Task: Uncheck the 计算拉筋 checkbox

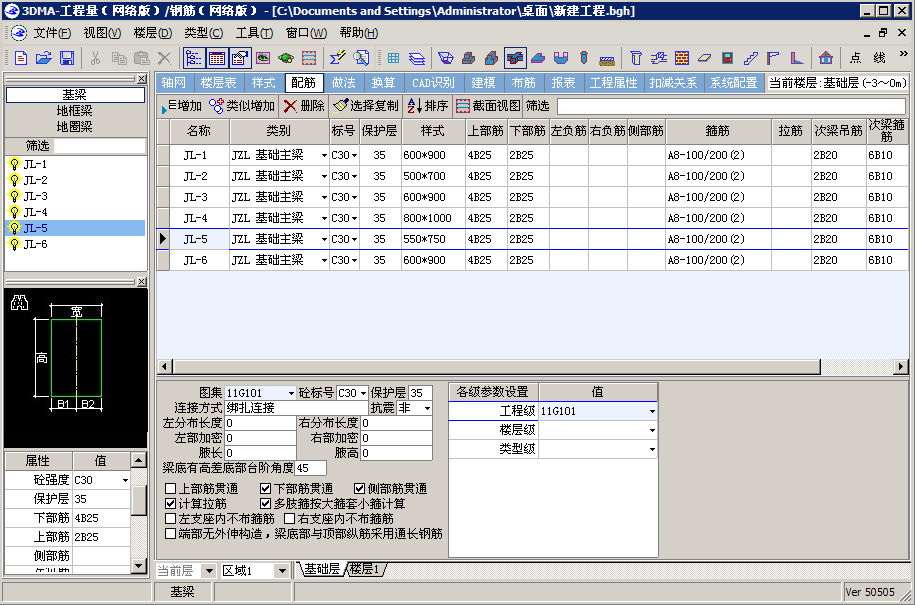Action: tap(171, 504)
